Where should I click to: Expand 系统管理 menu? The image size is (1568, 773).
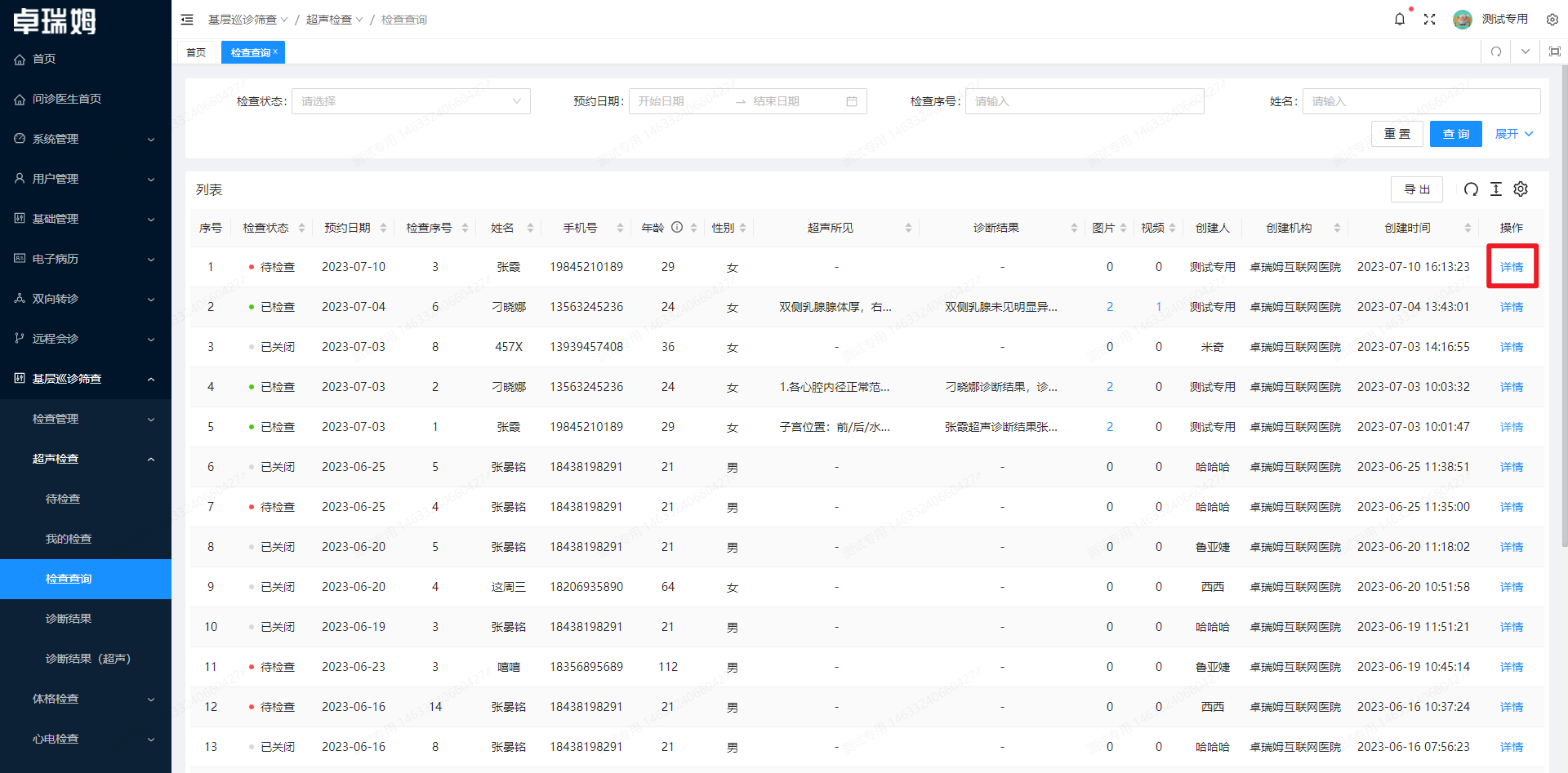pos(86,139)
